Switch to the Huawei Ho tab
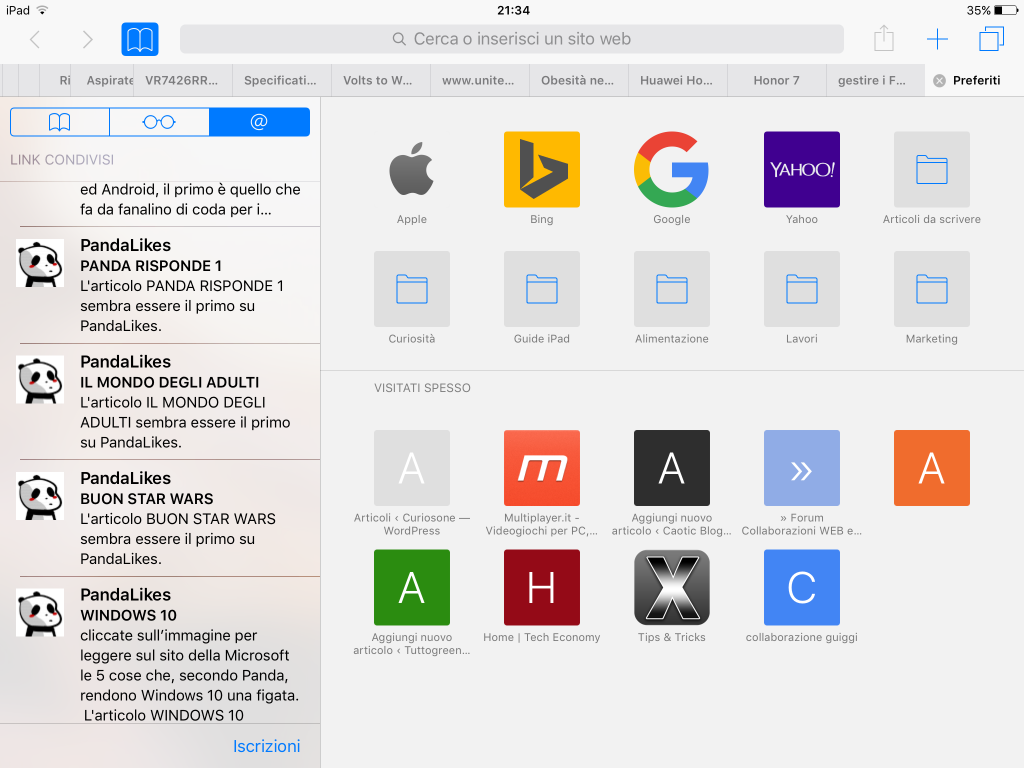This screenshot has width=1024, height=768. tap(676, 80)
